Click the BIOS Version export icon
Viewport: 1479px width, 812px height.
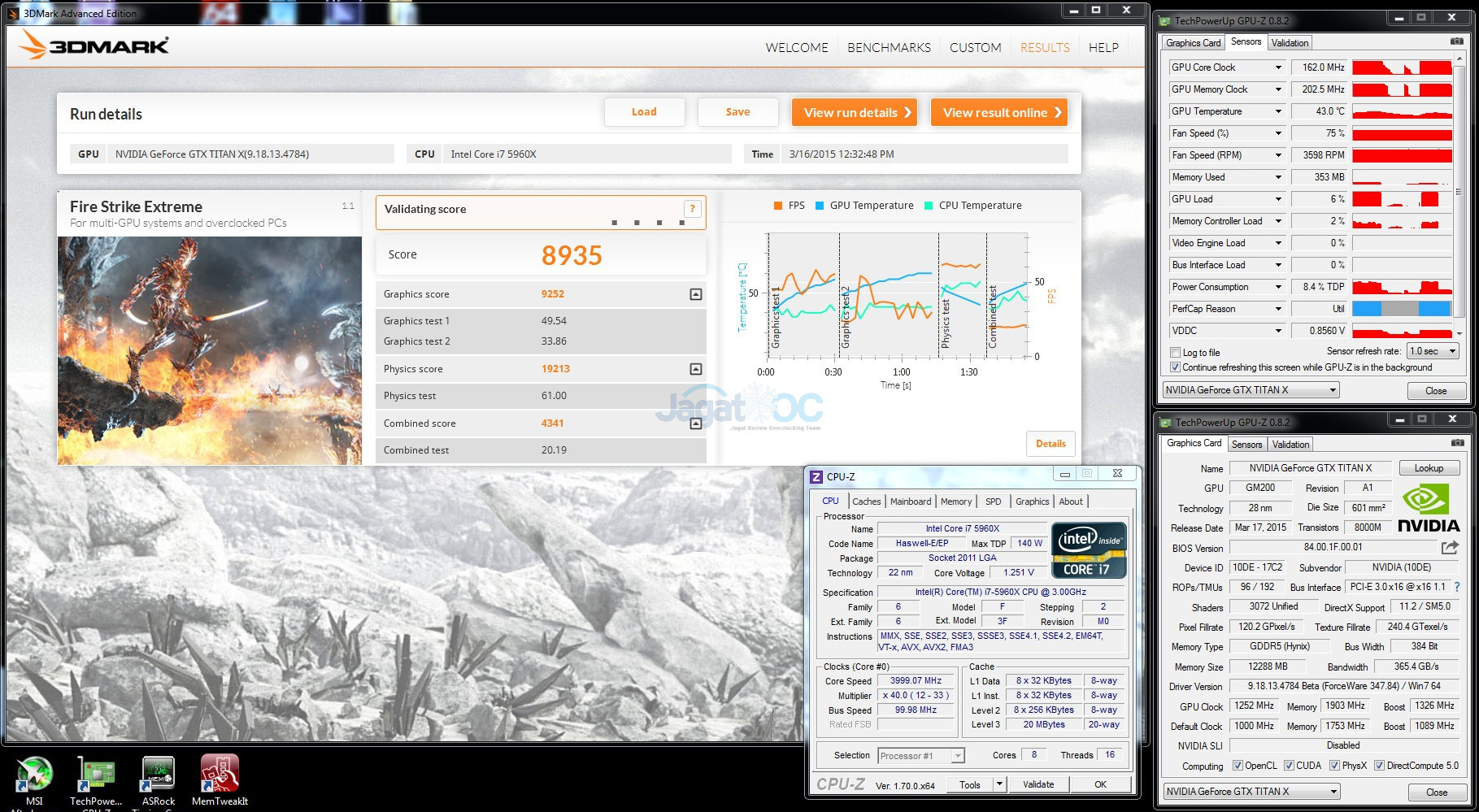(1449, 548)
